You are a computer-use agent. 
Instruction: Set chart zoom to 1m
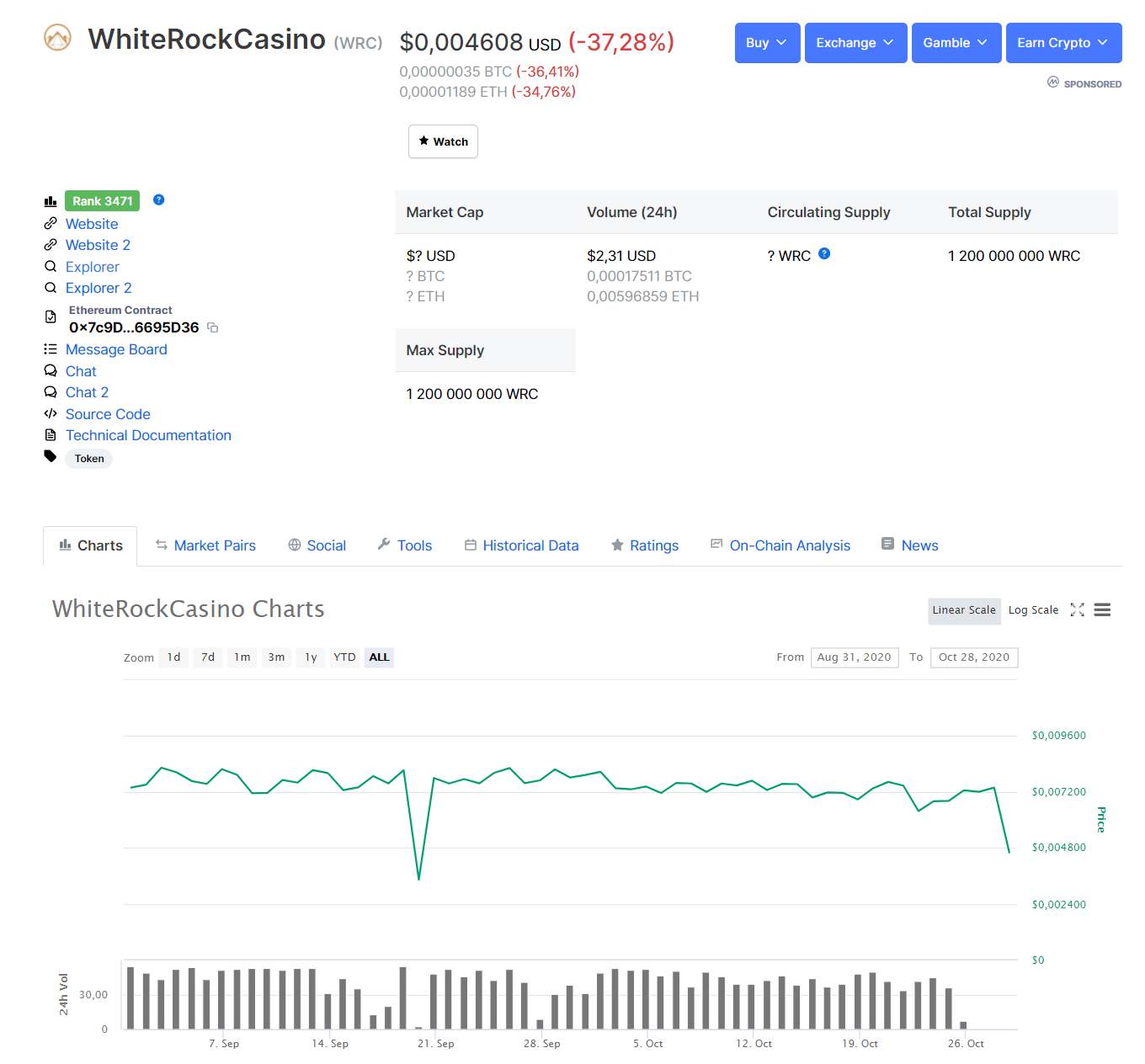(242, 657)
